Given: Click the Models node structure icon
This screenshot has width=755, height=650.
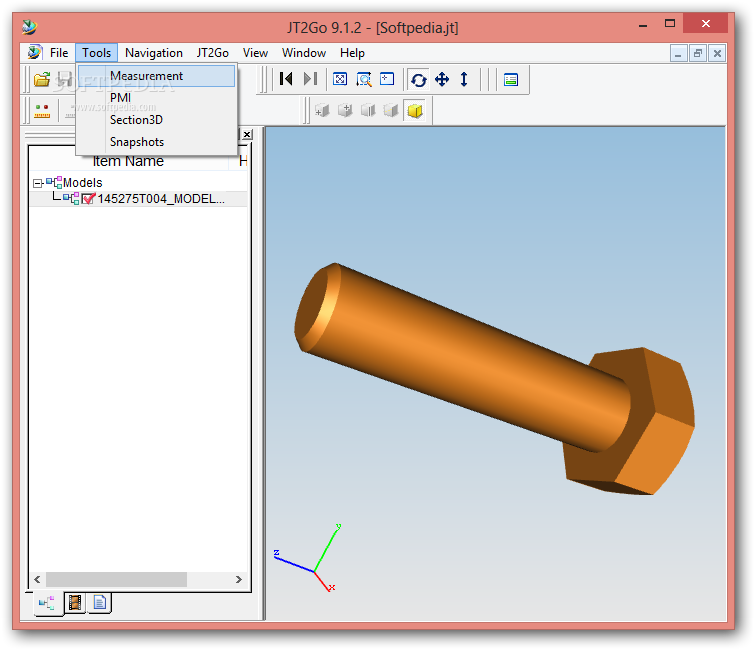Looking at the screenshot, I should point(54,182).
